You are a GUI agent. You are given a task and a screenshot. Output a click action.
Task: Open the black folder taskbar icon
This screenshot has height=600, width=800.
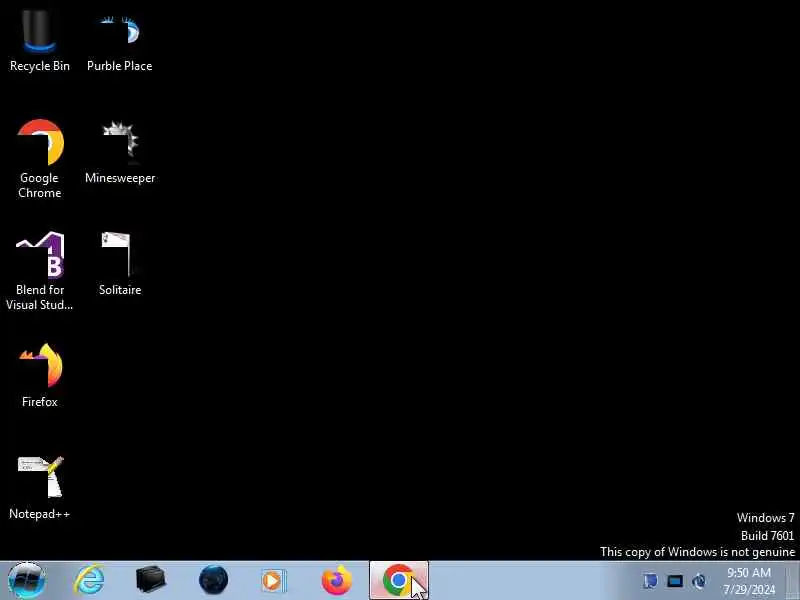pos(151,580)
